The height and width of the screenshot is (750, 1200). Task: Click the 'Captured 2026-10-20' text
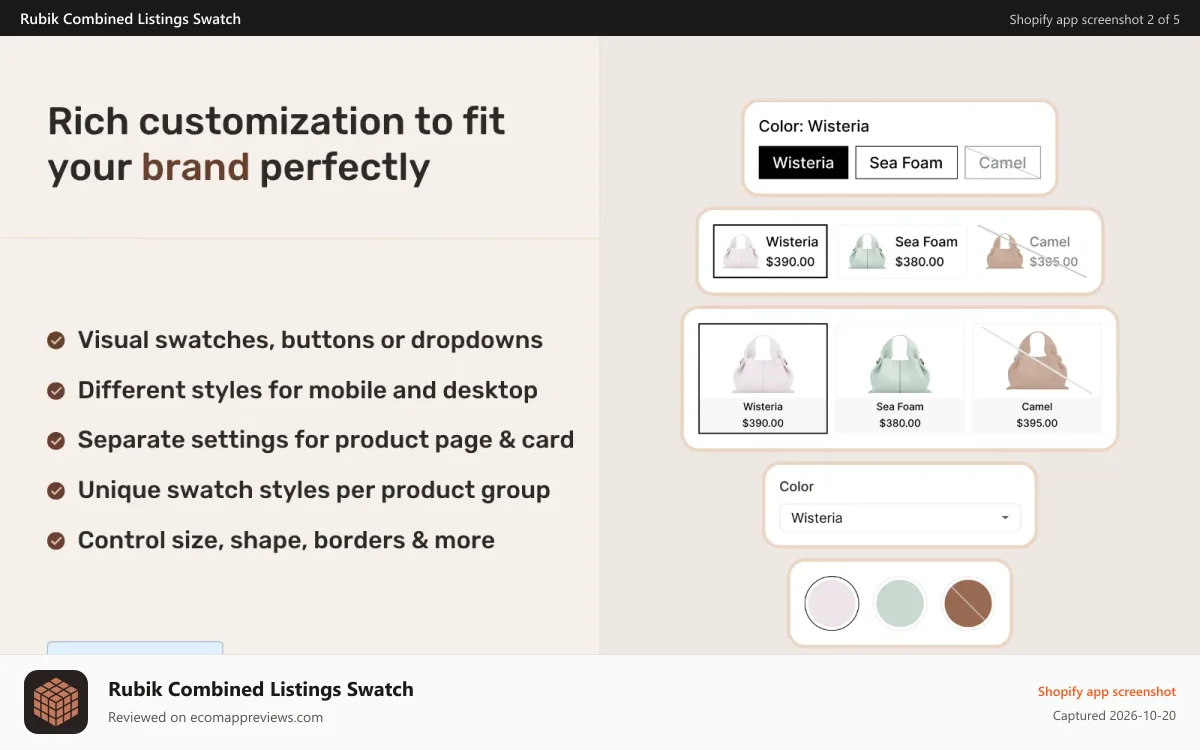point(1114,716)
